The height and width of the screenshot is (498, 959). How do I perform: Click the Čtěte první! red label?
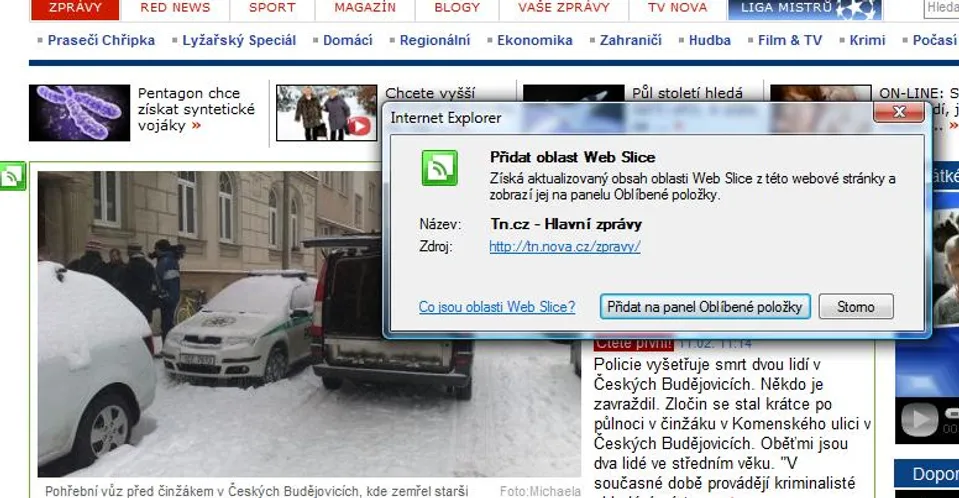point(633,344)
